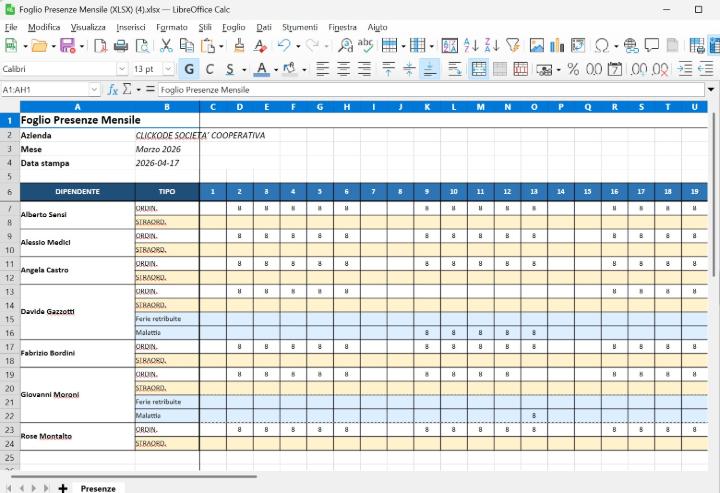Click the AutoFilter funnel icon
The height and width of the screenshot is (493, 720).
pos(513,45)
